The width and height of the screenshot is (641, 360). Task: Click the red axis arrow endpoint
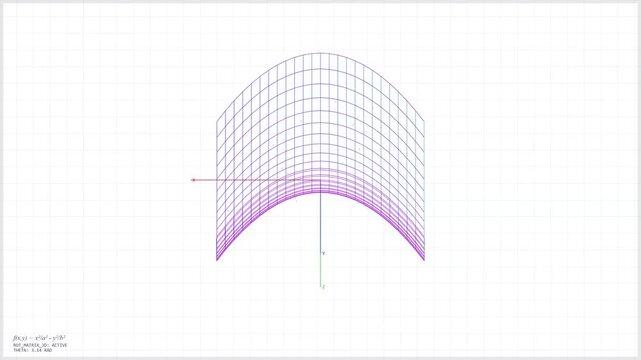[193, 180]
